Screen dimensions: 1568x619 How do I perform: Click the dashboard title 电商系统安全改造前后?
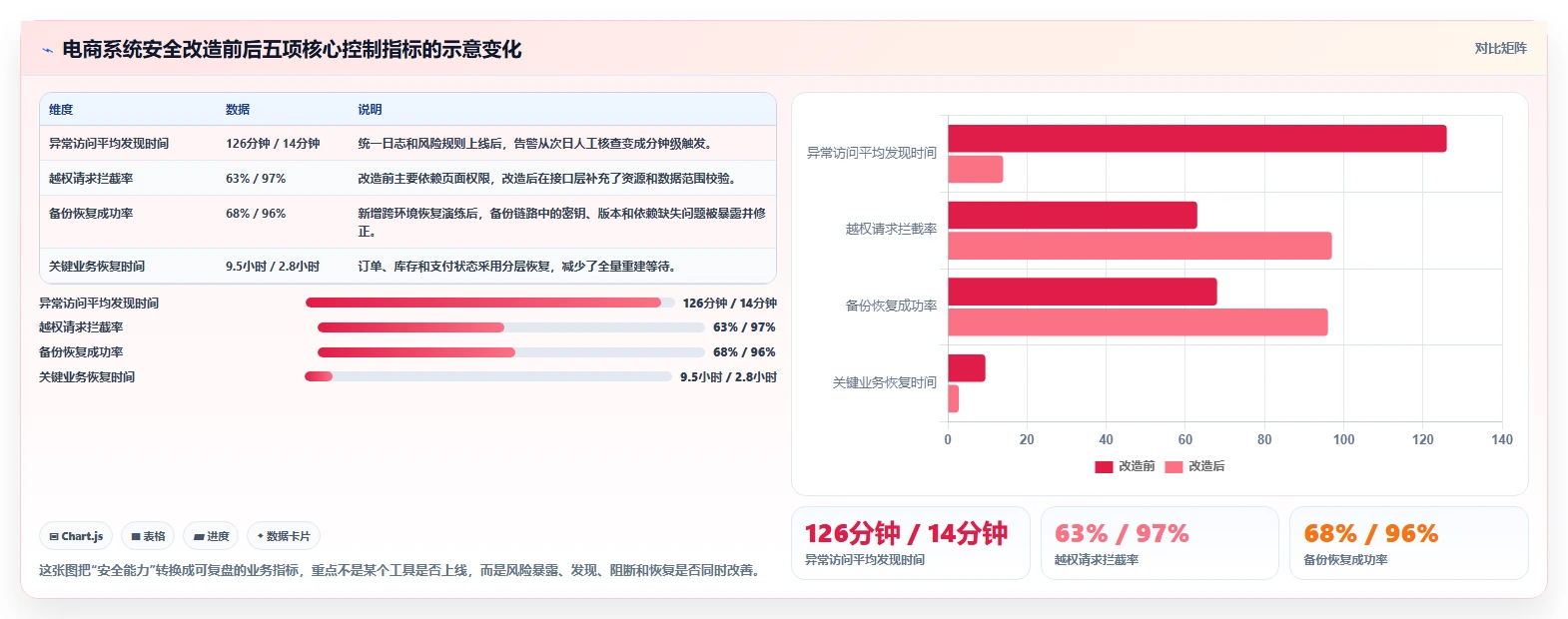[292, 50]
